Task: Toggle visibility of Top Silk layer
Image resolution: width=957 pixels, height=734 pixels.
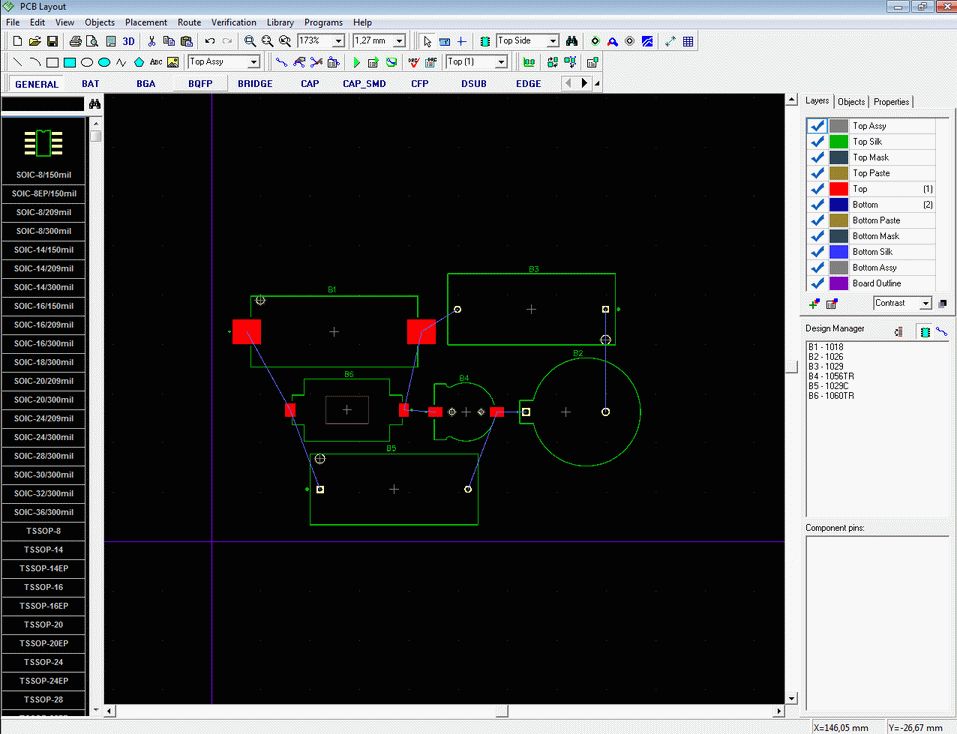Action: pos(817,142)
